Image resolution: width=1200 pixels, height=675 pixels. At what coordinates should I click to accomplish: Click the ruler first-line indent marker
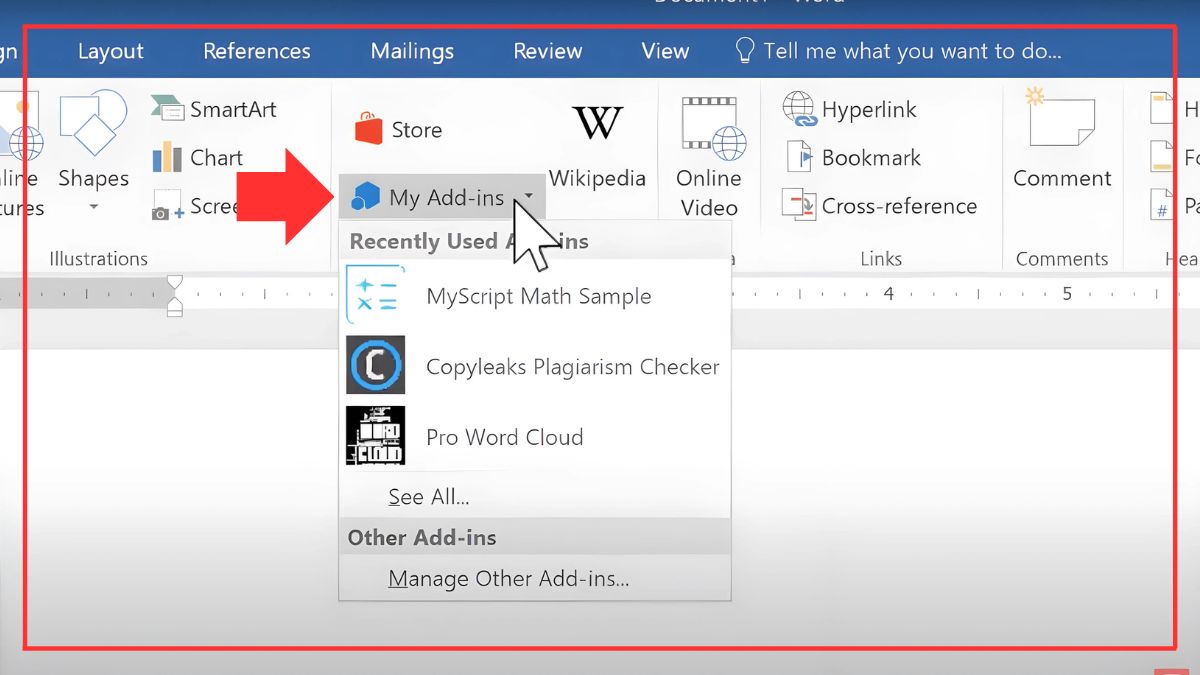tap(174, 283)
